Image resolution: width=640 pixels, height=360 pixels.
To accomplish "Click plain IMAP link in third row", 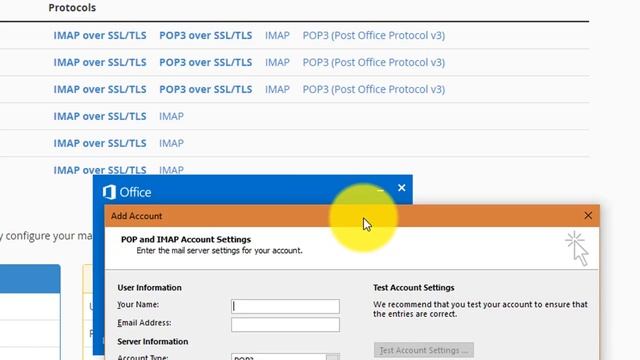I will 277,89.
